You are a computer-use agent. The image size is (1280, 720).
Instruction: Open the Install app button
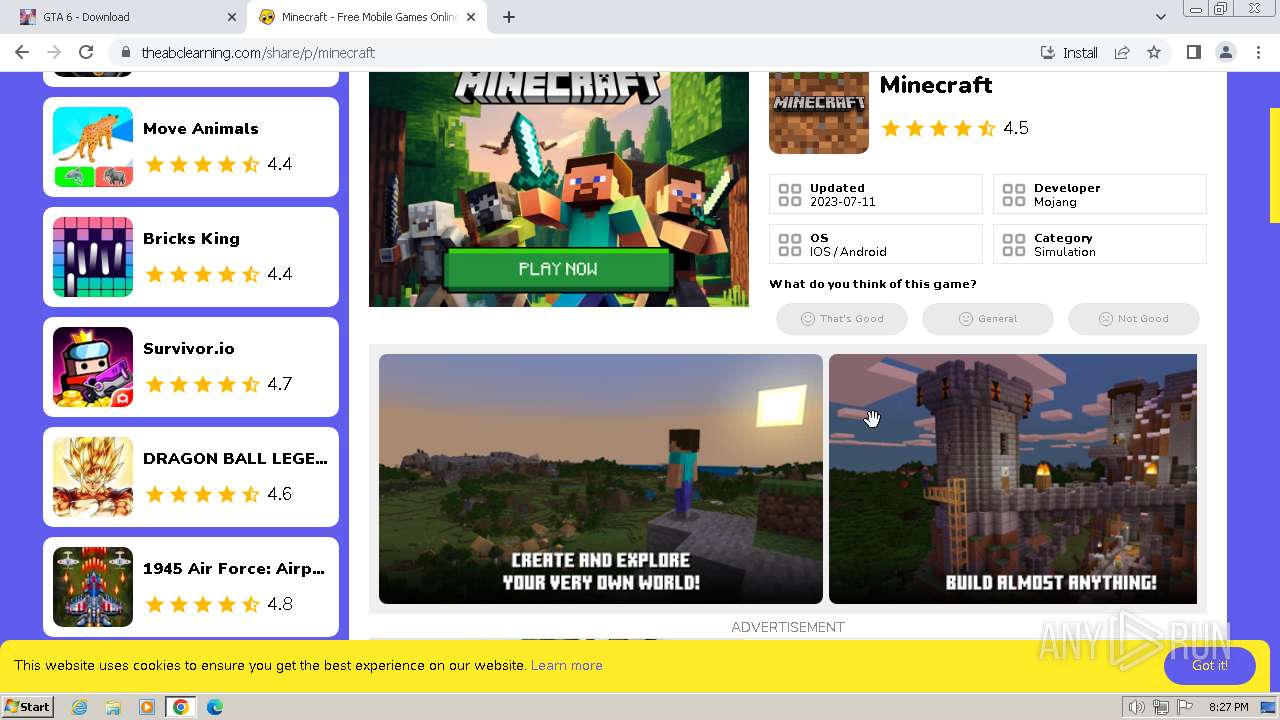1069,52
